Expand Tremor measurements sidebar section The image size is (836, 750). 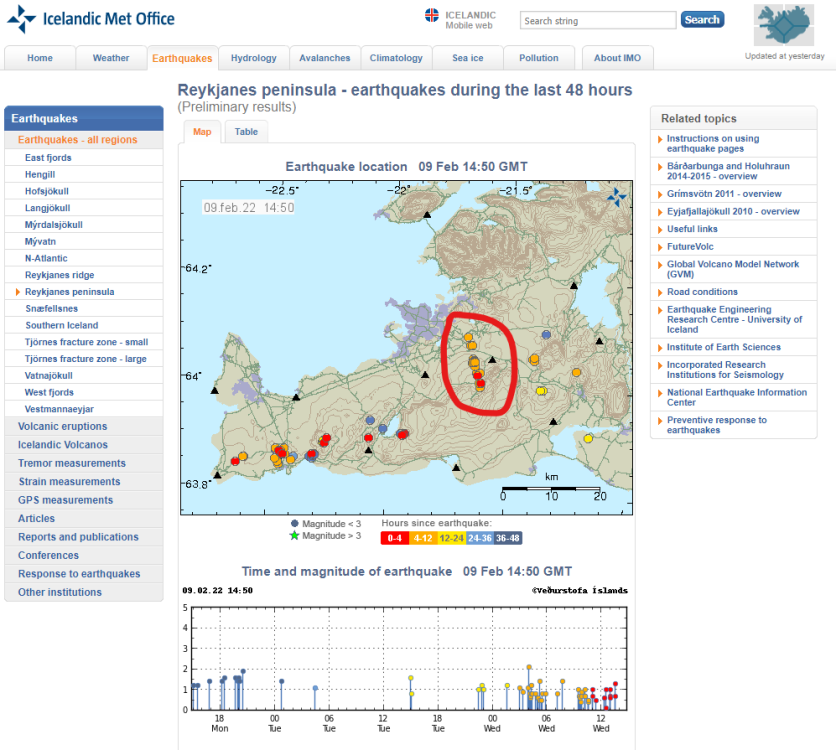(x=72, y=463)
